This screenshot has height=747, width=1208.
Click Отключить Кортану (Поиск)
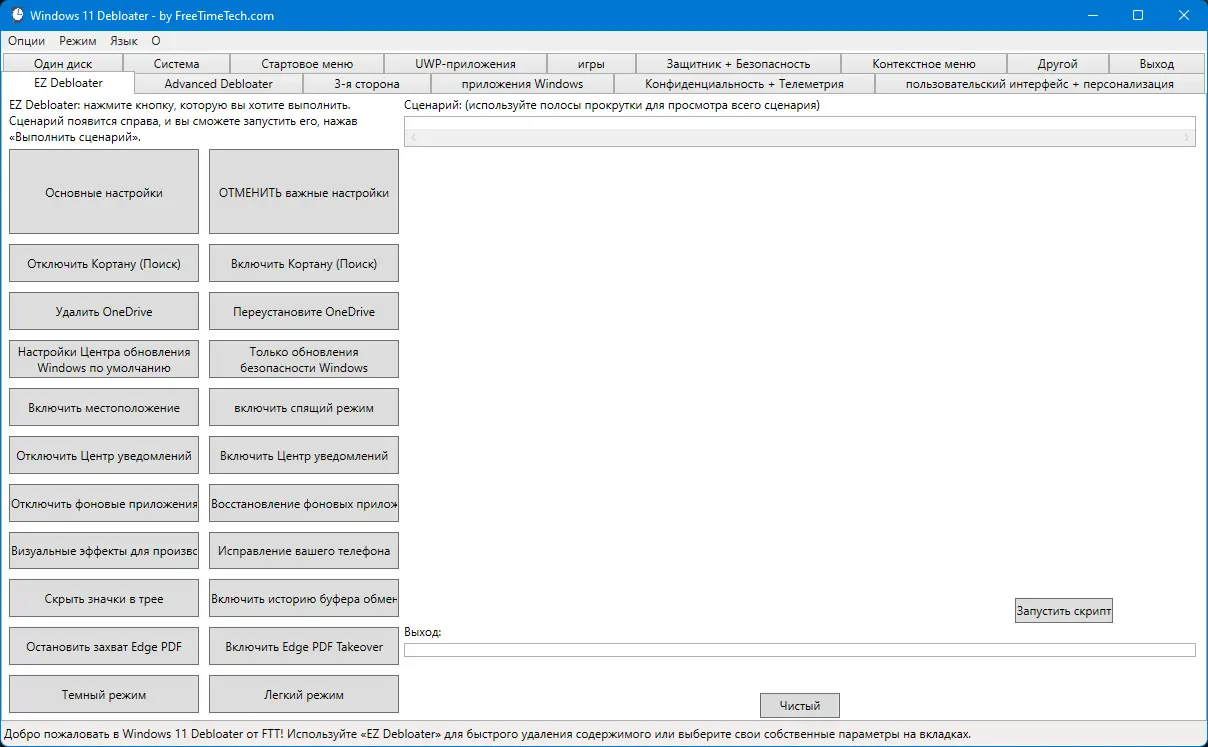click(x=104, y=263)
